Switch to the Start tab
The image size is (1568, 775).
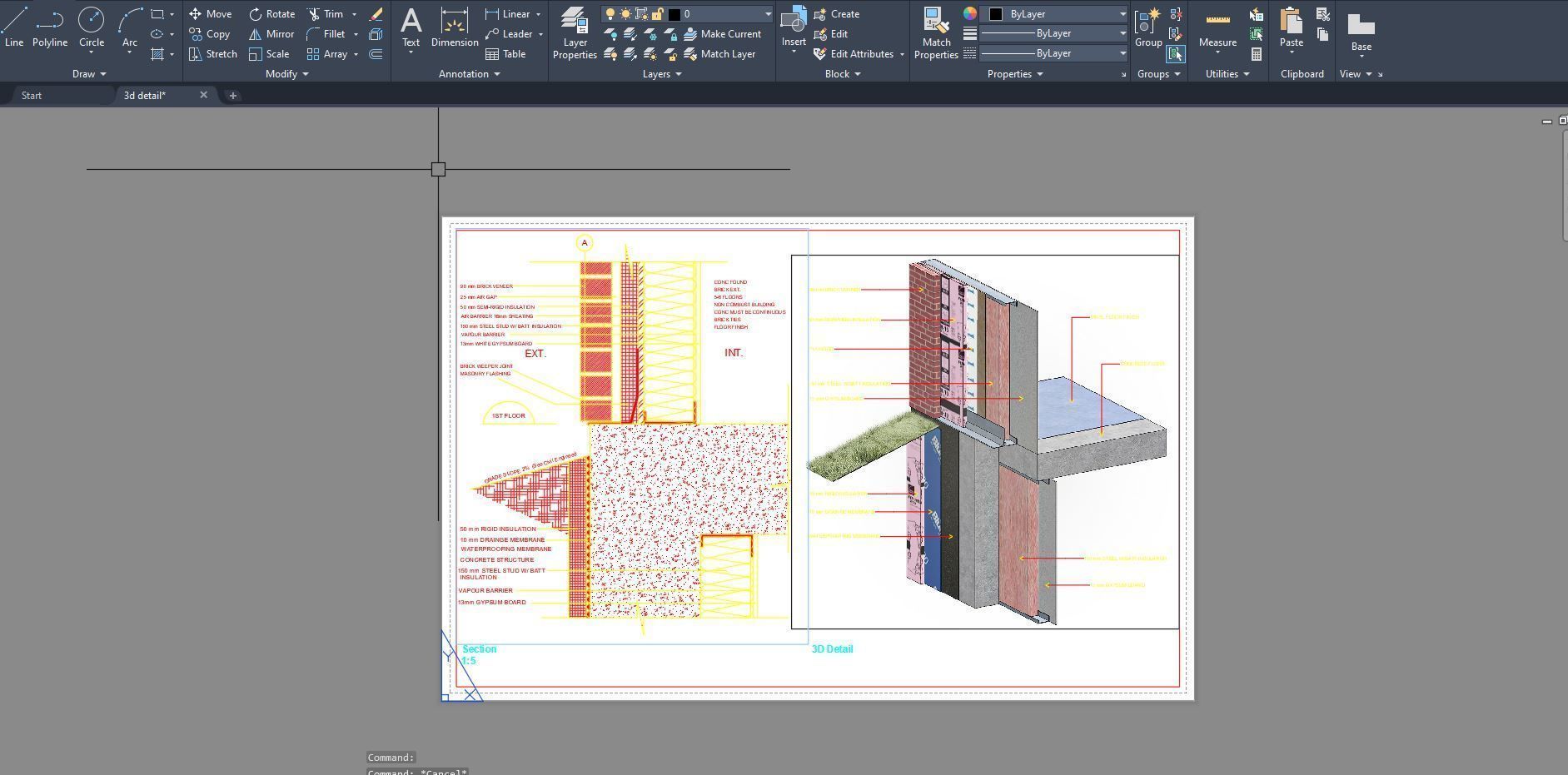tap(32, 96)
